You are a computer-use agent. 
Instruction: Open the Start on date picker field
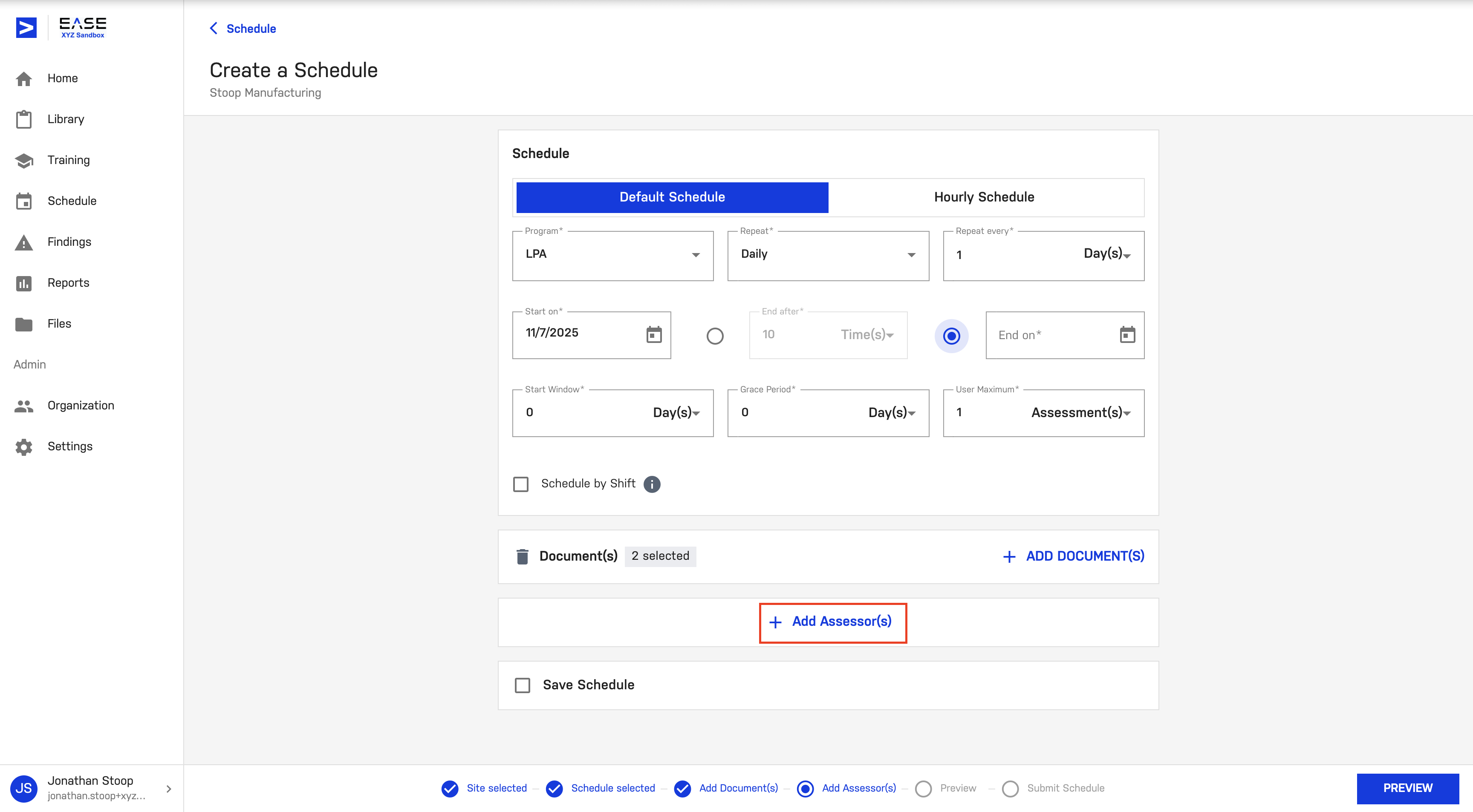[591, 334]
